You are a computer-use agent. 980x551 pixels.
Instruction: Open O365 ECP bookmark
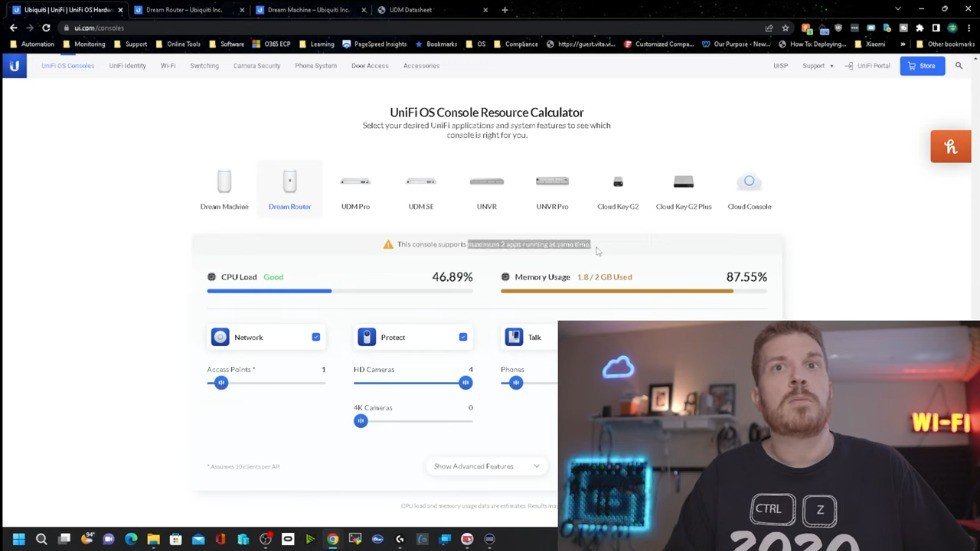(x=271, y=44)
